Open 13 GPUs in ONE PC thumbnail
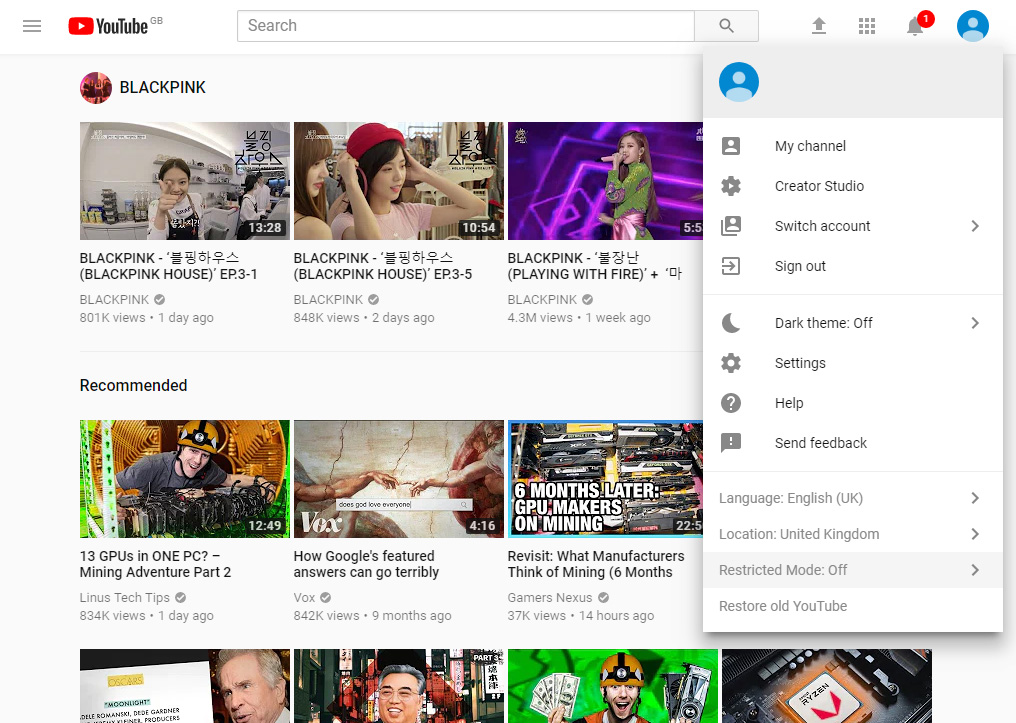The image size is (1016, 723). [185, 479]
